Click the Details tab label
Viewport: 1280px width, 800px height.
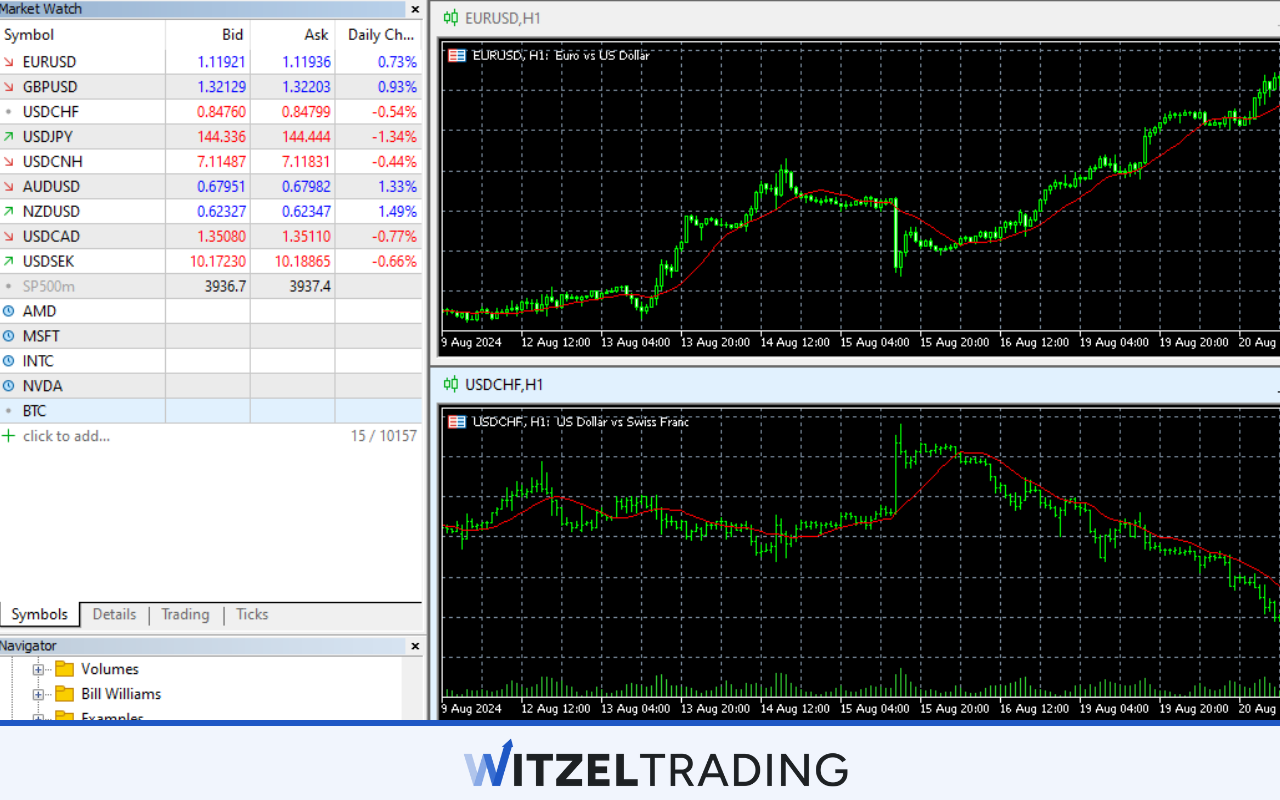tap(114, 614)
